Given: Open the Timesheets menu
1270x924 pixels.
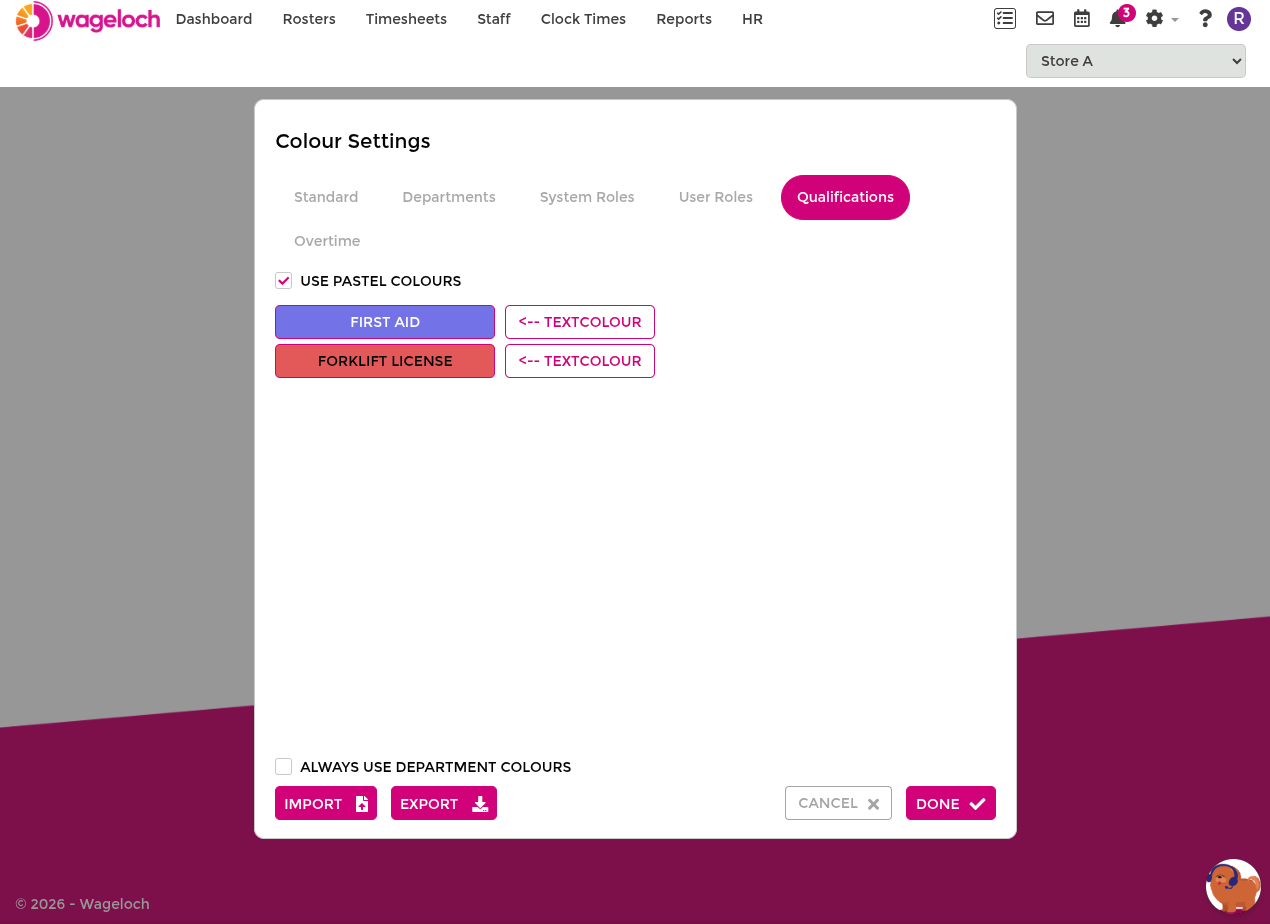Looking at the screenshot, I should point(406,19).
